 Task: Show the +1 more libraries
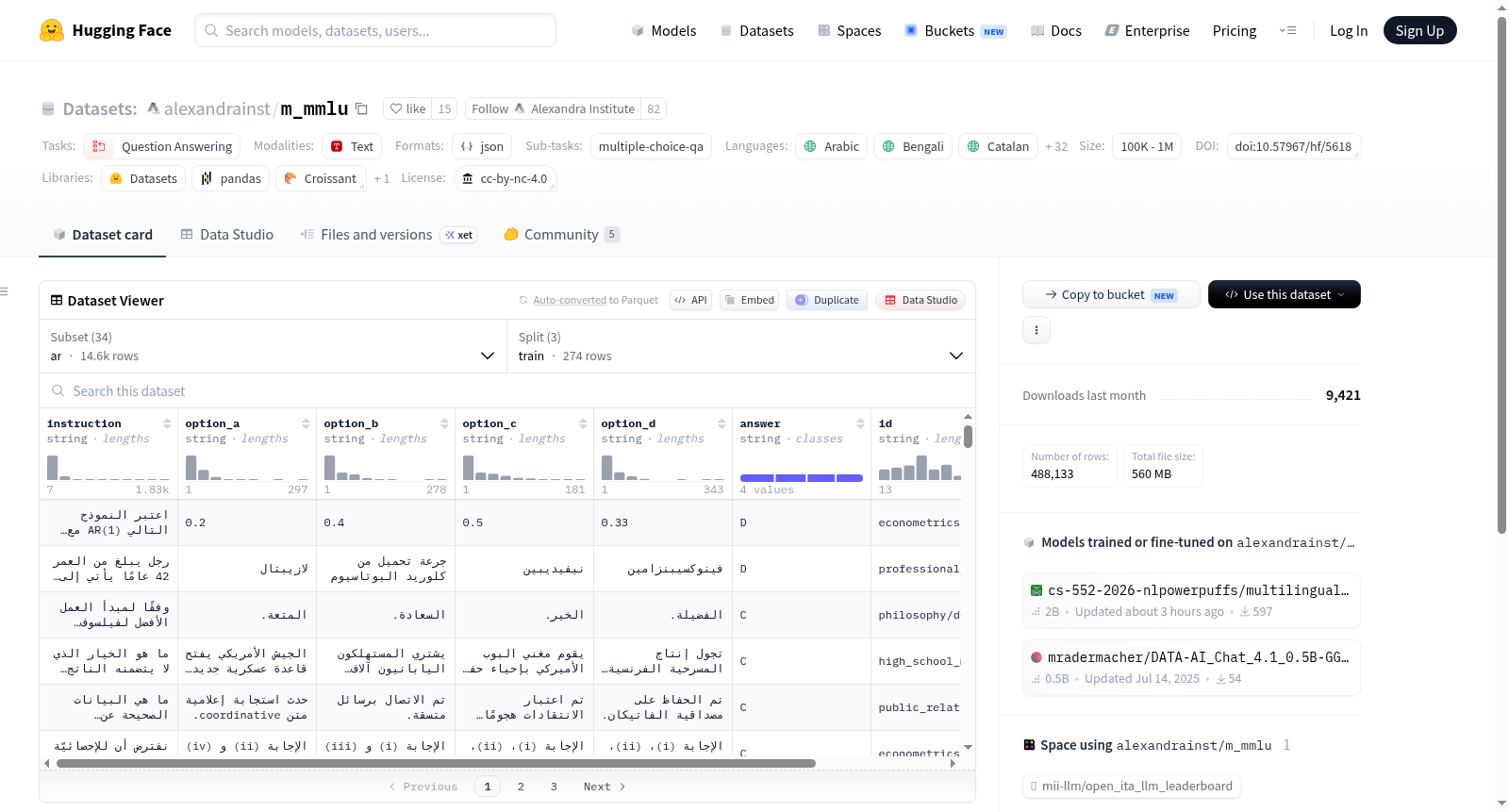point(381,178)
